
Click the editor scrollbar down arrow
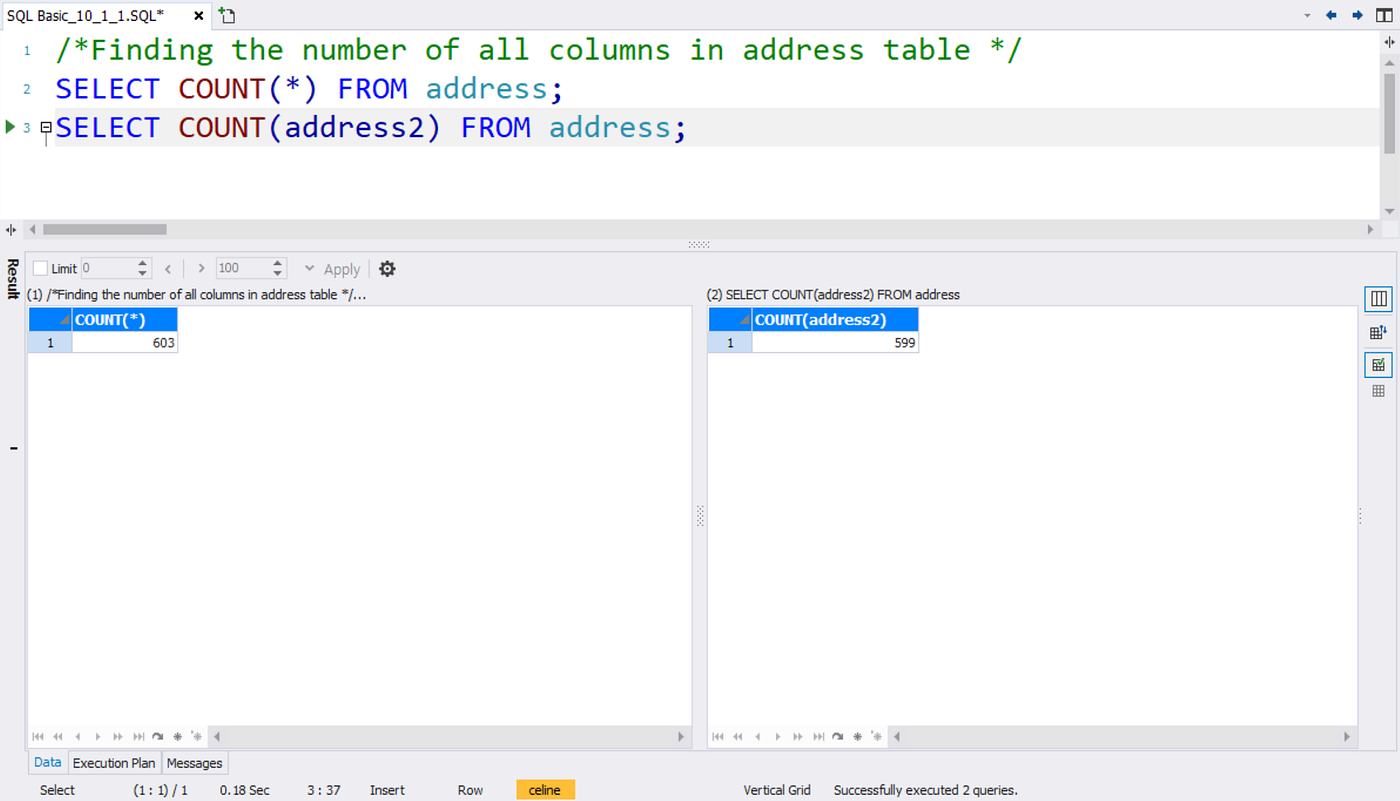coord(1388,211)
